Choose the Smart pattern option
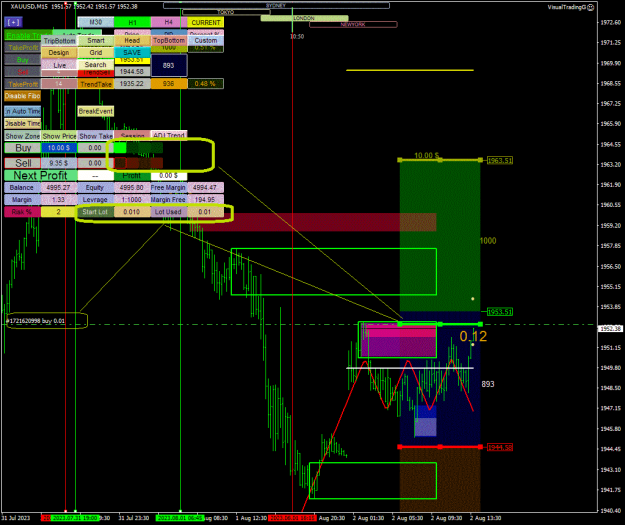 pos(96,41)
